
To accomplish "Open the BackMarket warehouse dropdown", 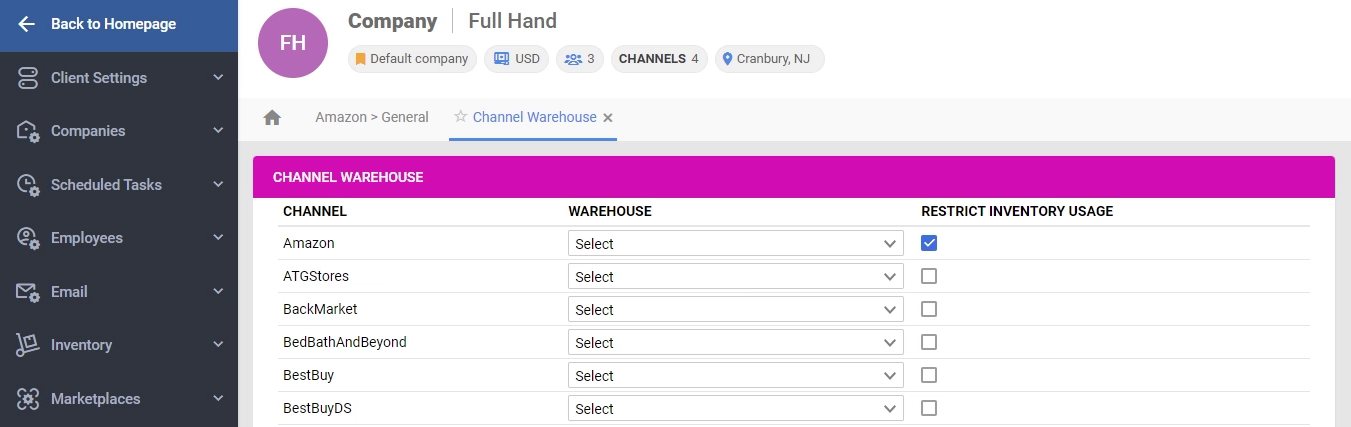I will (735, 310).
